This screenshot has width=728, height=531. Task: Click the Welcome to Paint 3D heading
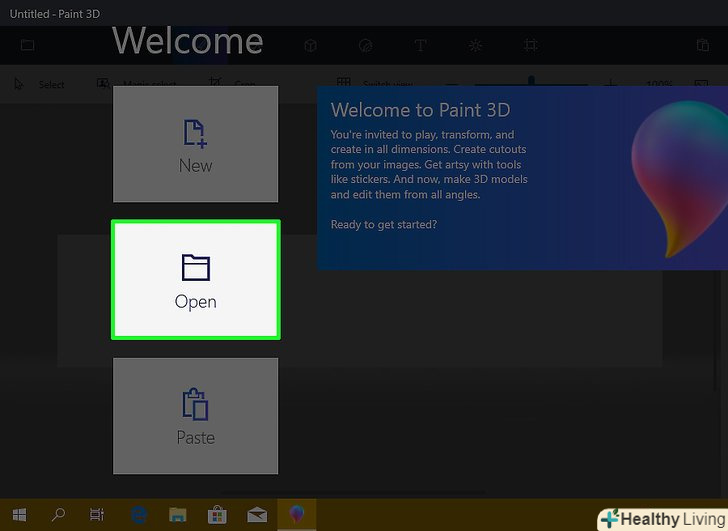[x=420, y=110]
